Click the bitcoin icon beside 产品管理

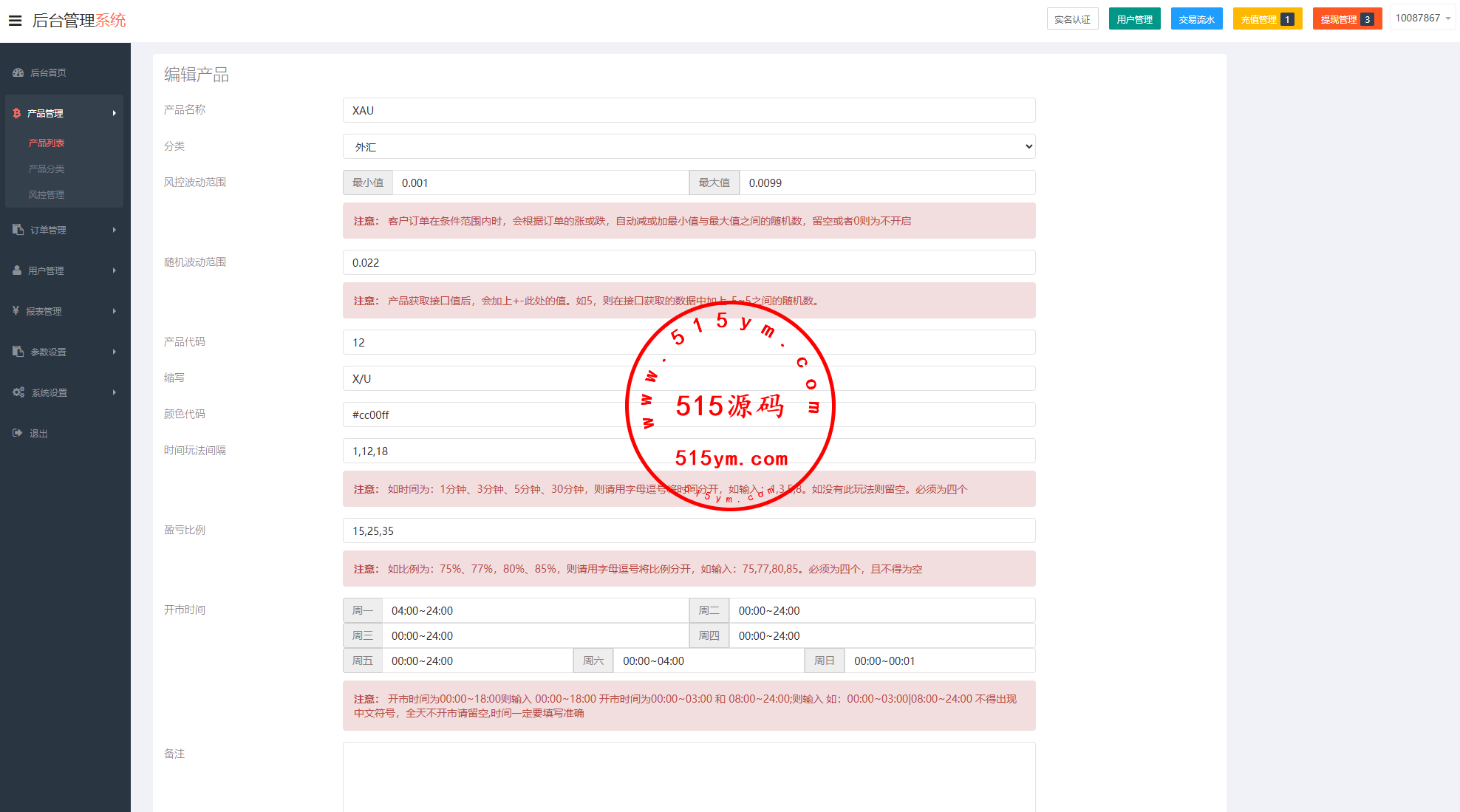click(16, 113)
